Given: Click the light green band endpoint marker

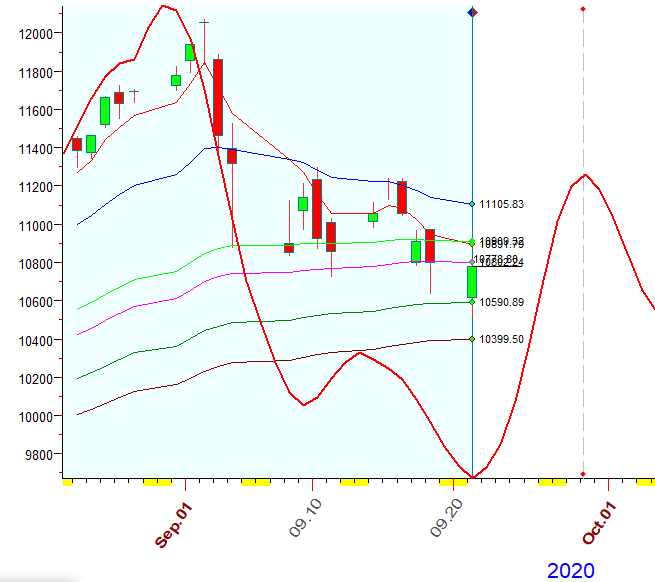Looking at the screenshot, I should coord(472,241).
